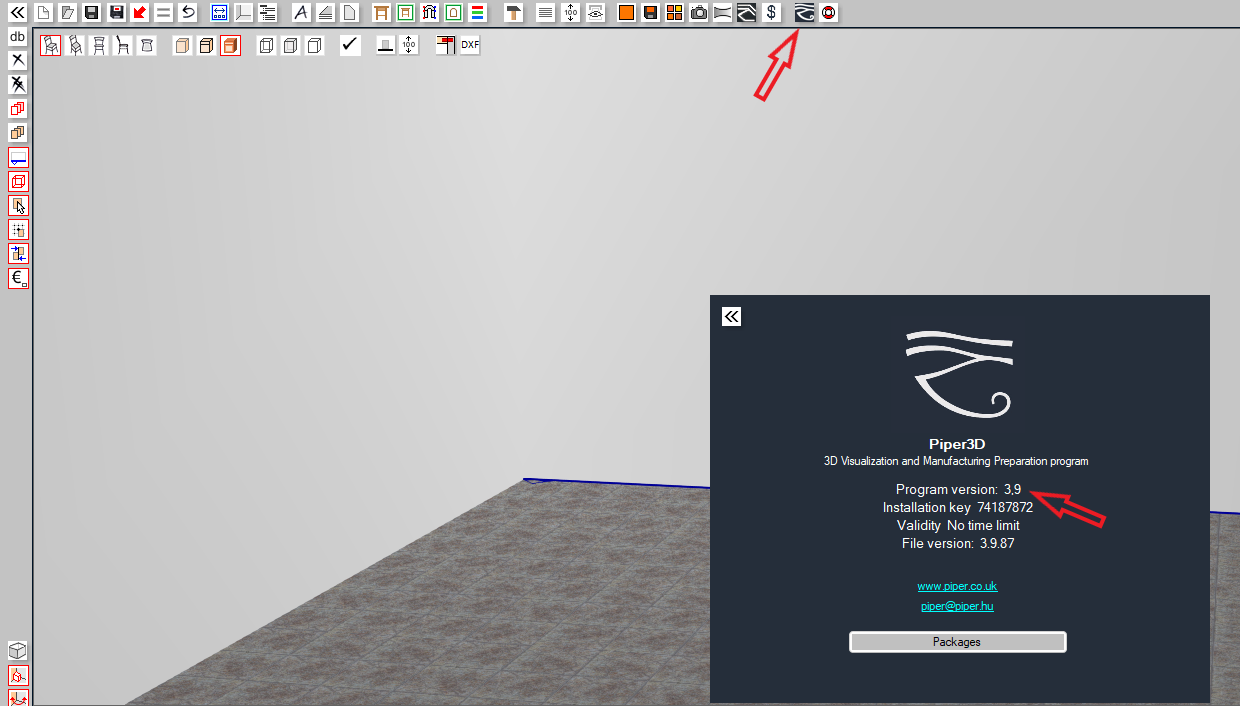Click the red flag marker icon
1240x706 pixels.
[x=446, y=45]
